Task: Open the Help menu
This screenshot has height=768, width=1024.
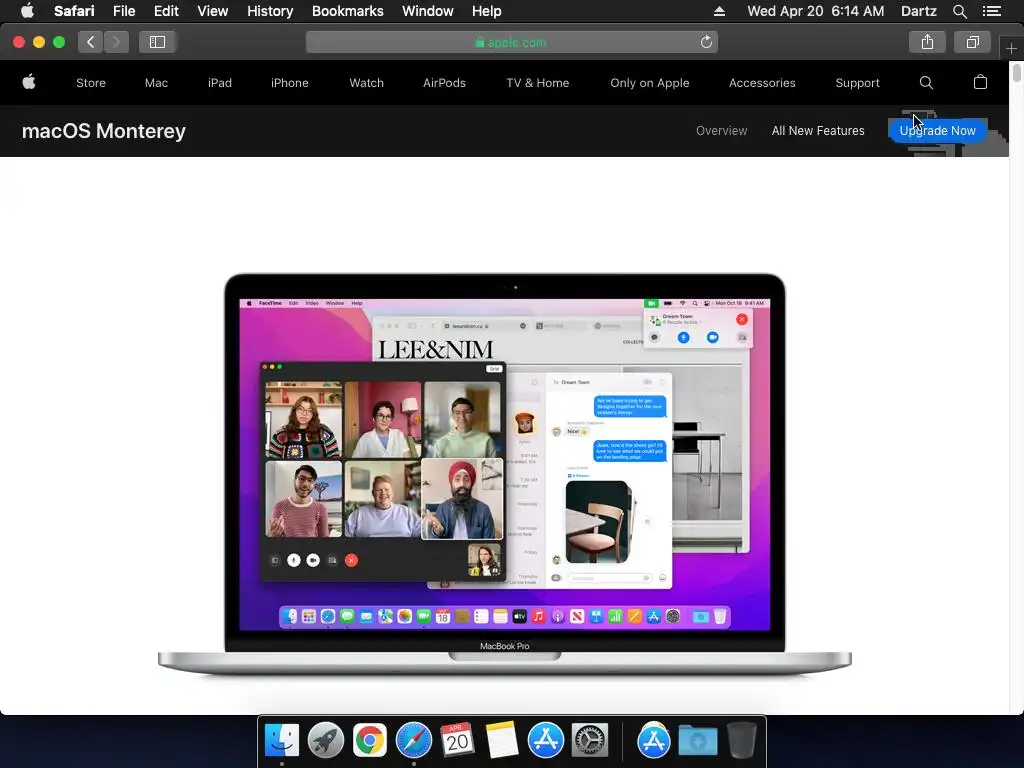Action: (487, 11)
